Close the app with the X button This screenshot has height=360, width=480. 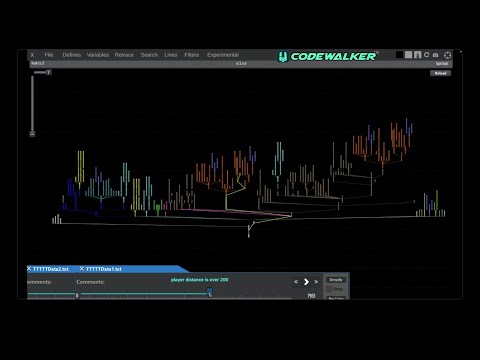coord(32,55)
